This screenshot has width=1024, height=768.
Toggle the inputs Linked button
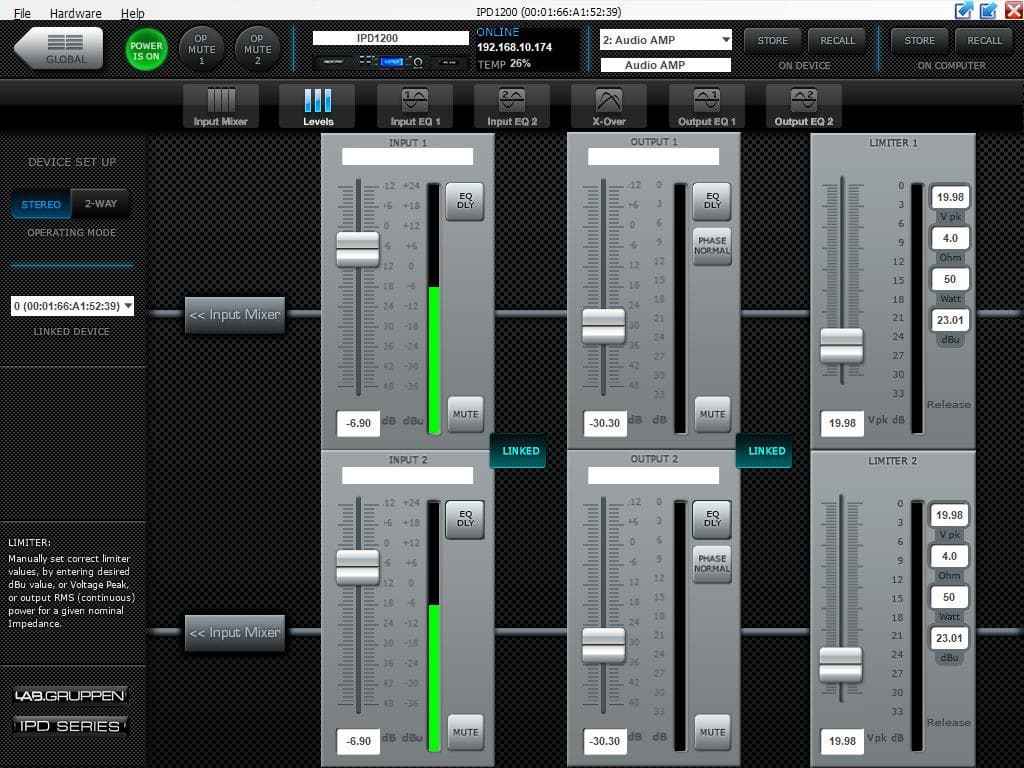(519, 451)
